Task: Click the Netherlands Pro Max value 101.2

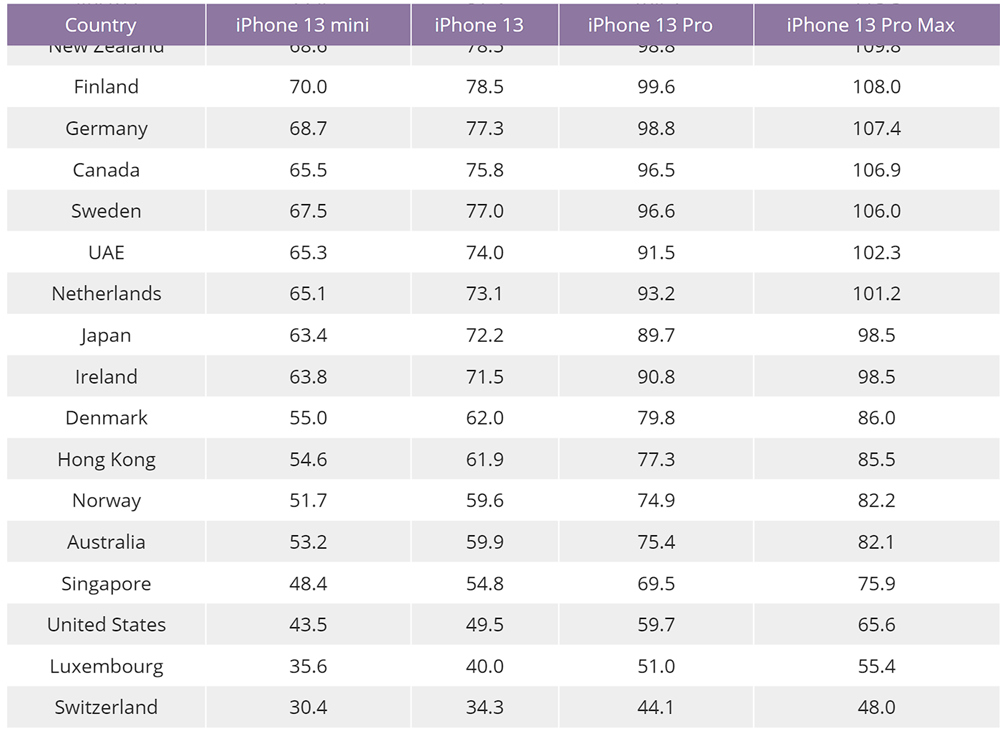Action: coord(876,293)
